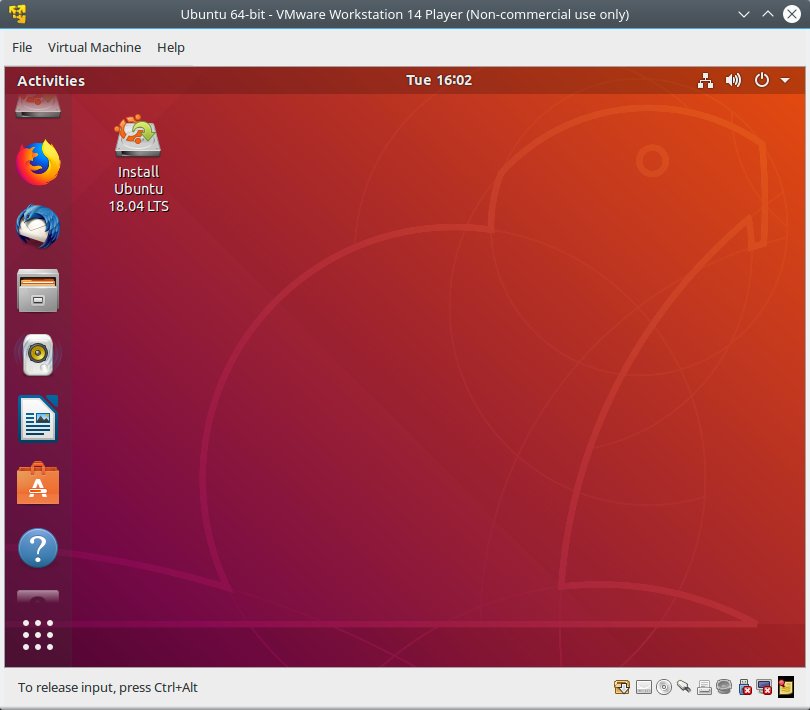Click the disconnected USB device status icon

pos(746,687)
